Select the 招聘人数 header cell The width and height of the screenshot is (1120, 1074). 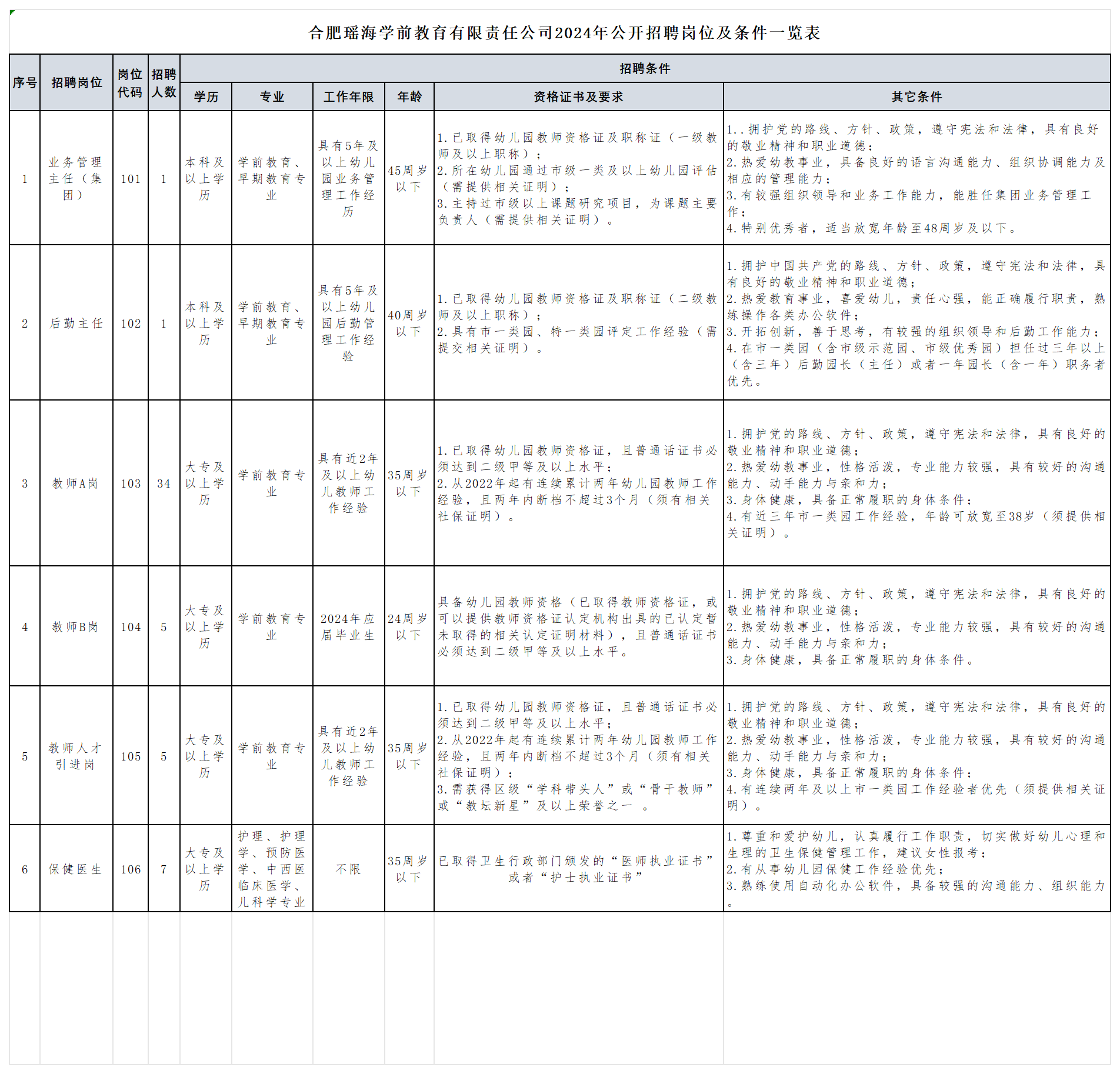[164, 82]
